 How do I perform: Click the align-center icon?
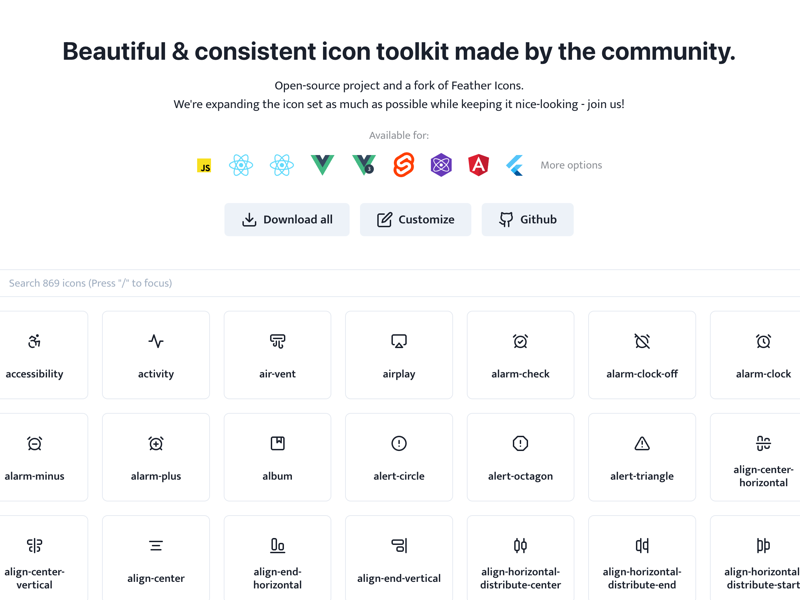click(155, 557)
